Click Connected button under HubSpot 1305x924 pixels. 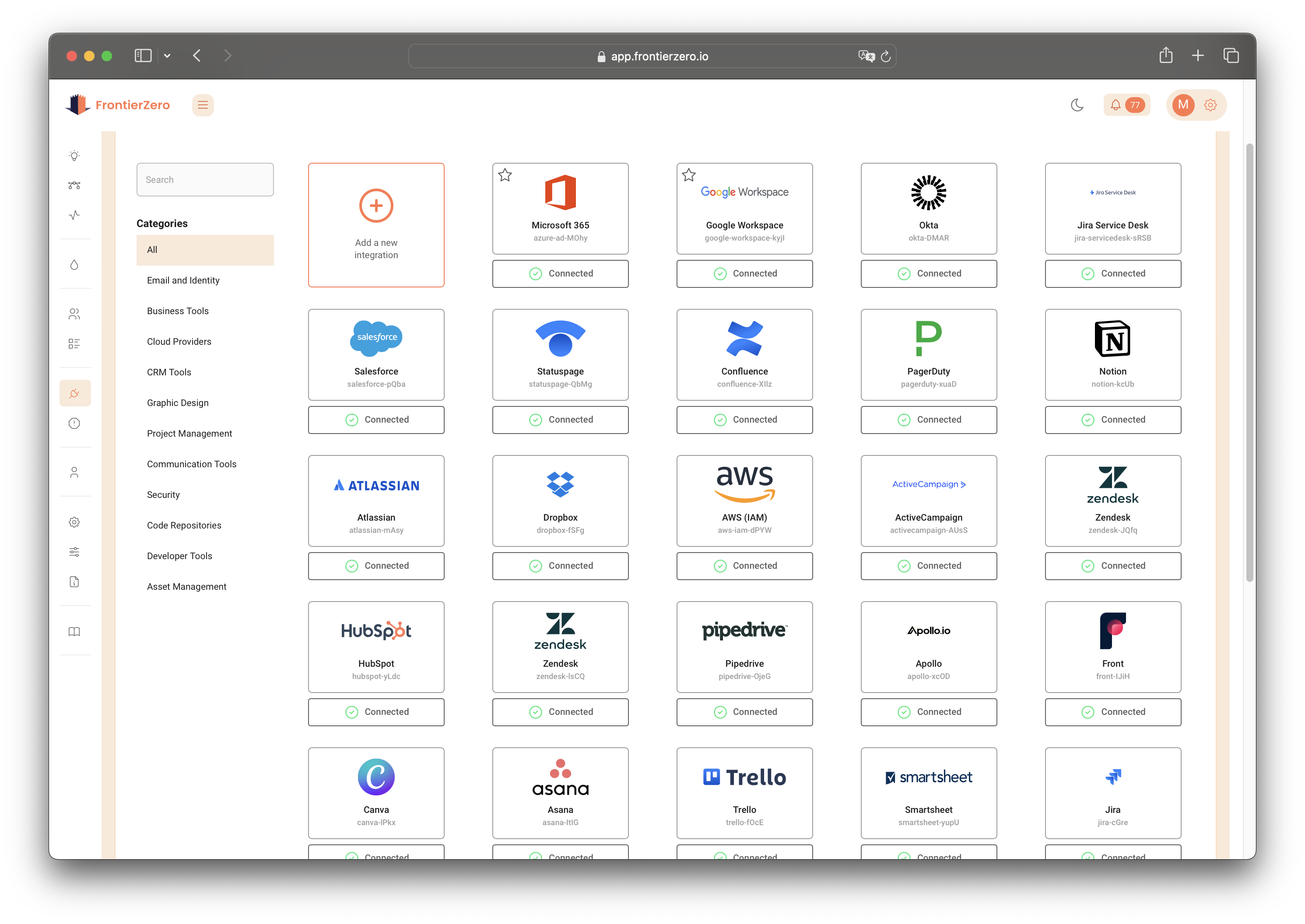376,712
